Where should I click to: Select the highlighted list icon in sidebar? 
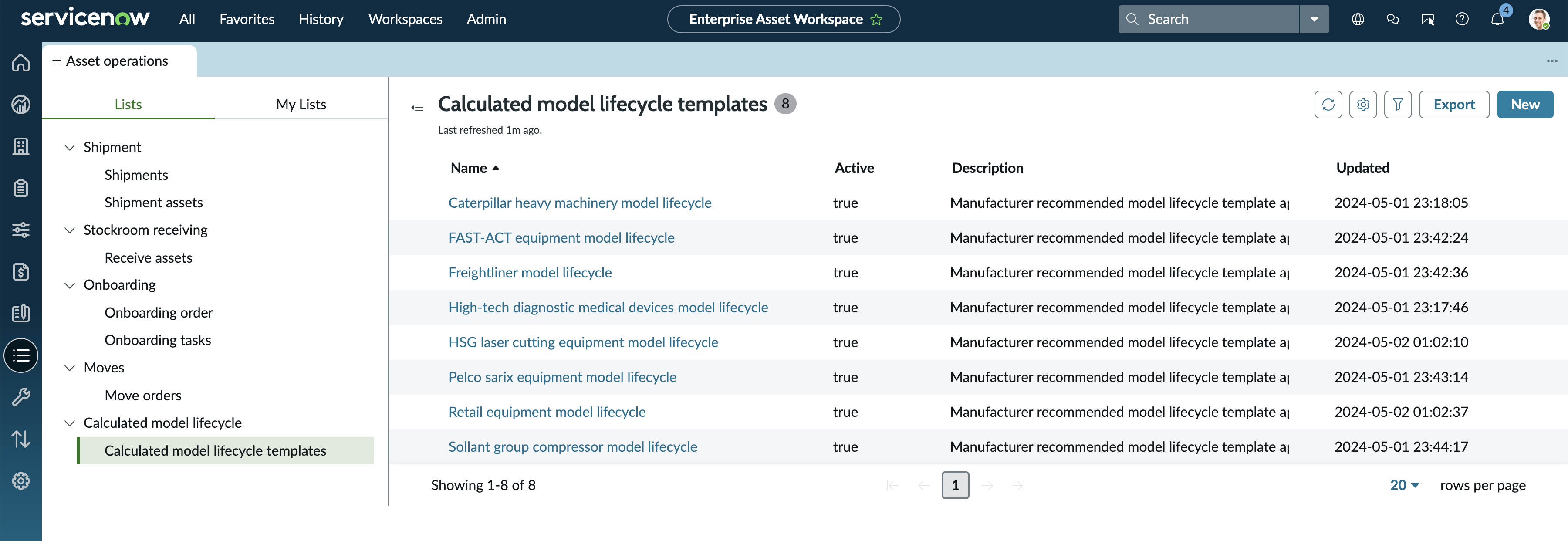pyautogui.click(x=21, y=355)
